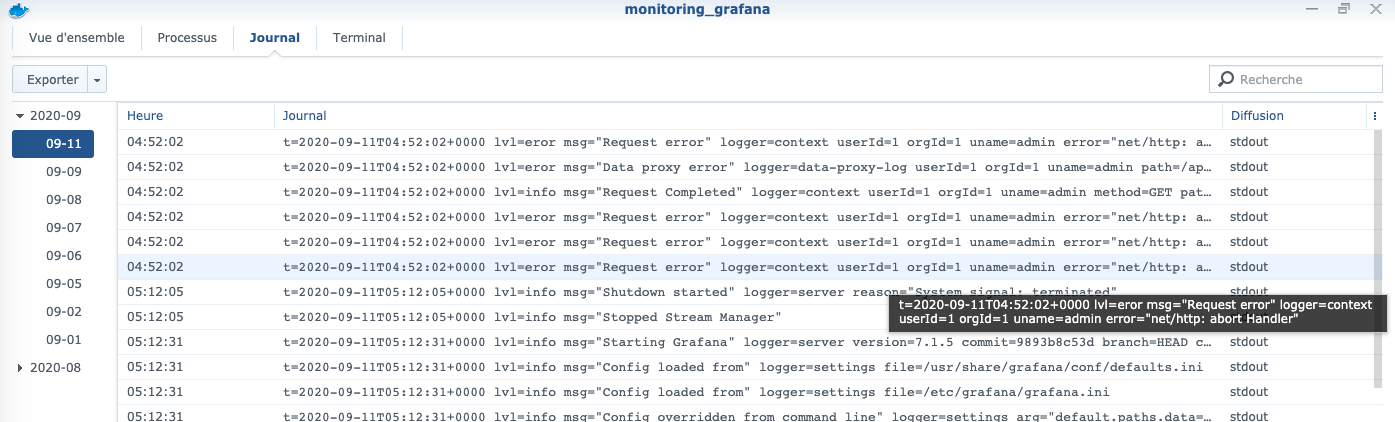Select the 09-11 date entry
1395x422 pixels.
tap(53, 144)
